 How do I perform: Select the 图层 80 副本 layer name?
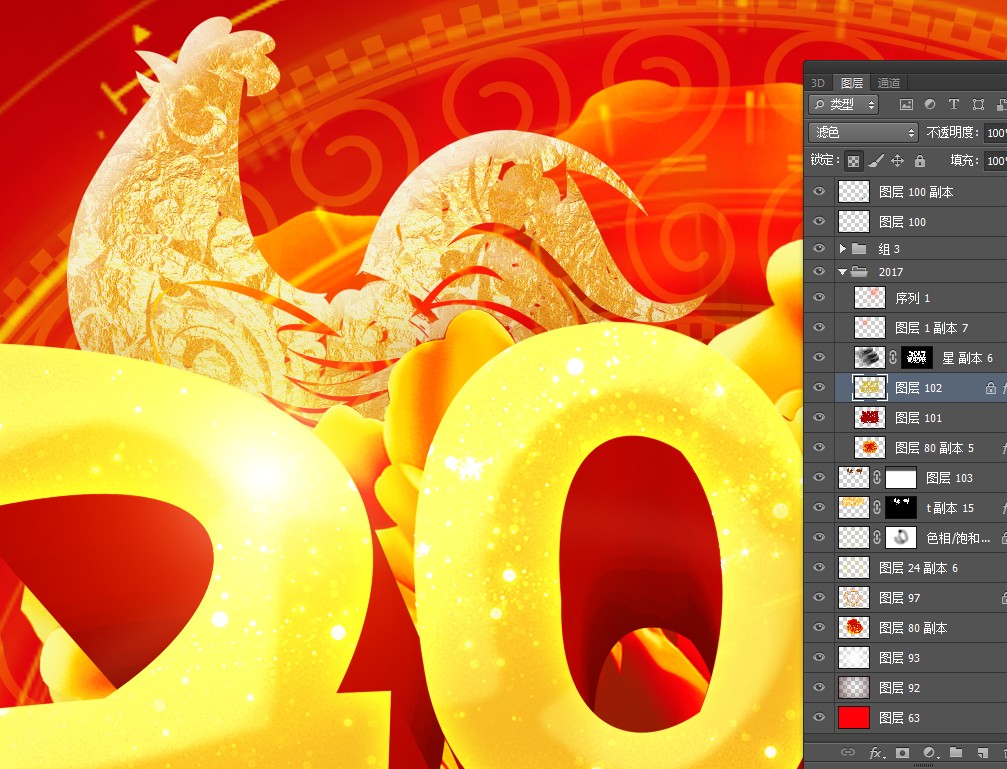click(913, 628)
